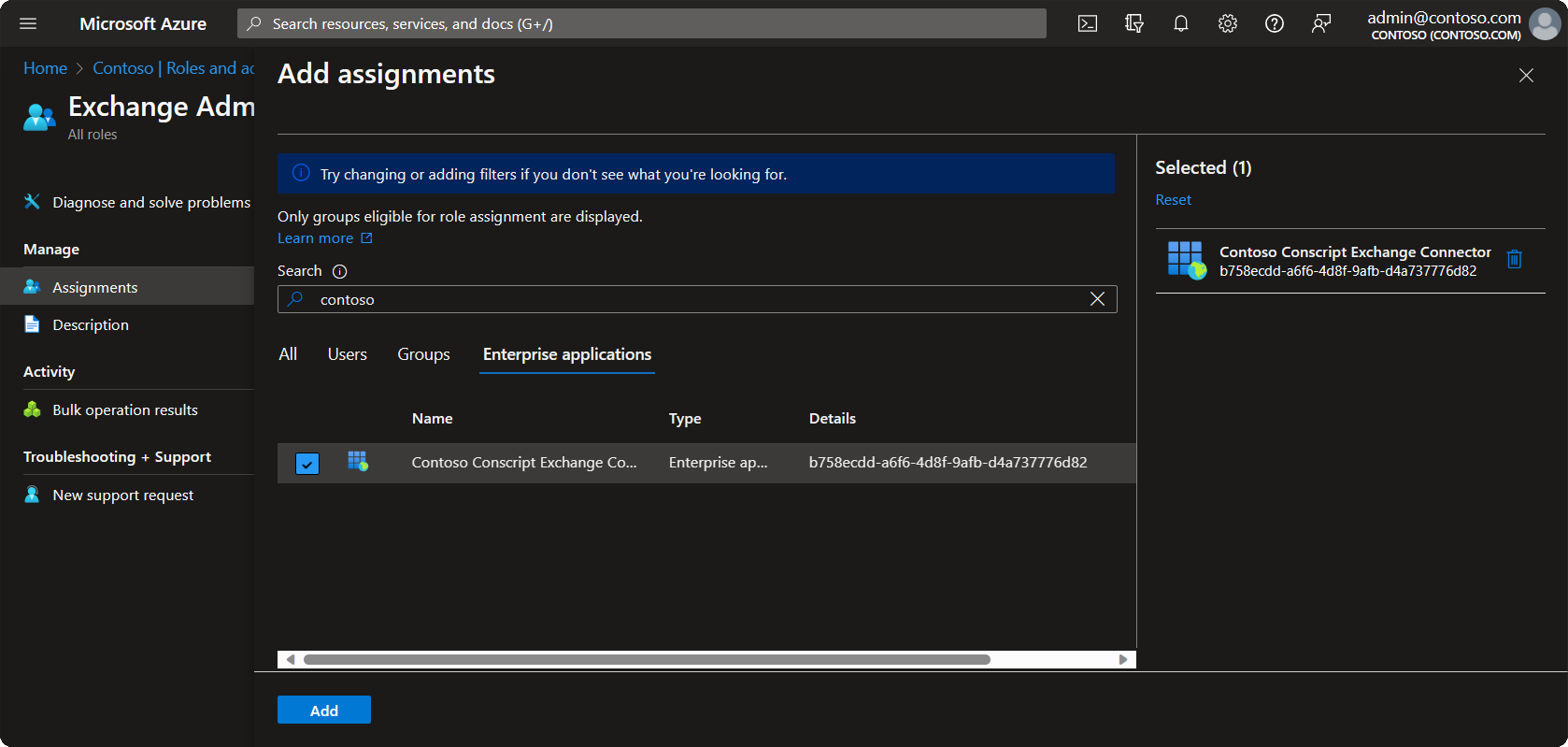The height and width of the screenshot is (747, 1568).
Task: Sort by the Name column header
Action: point(432,418)
